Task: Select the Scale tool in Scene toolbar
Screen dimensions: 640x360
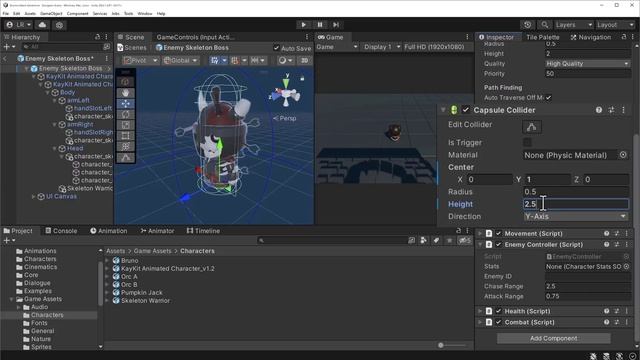Action: [125, 125]
